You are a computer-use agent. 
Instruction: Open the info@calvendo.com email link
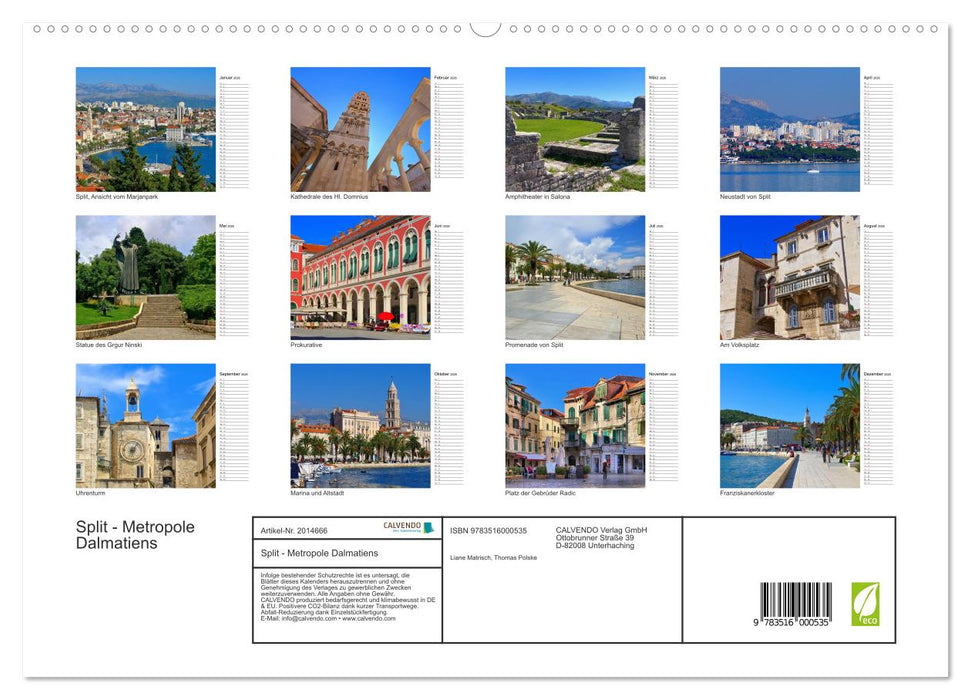310,618
